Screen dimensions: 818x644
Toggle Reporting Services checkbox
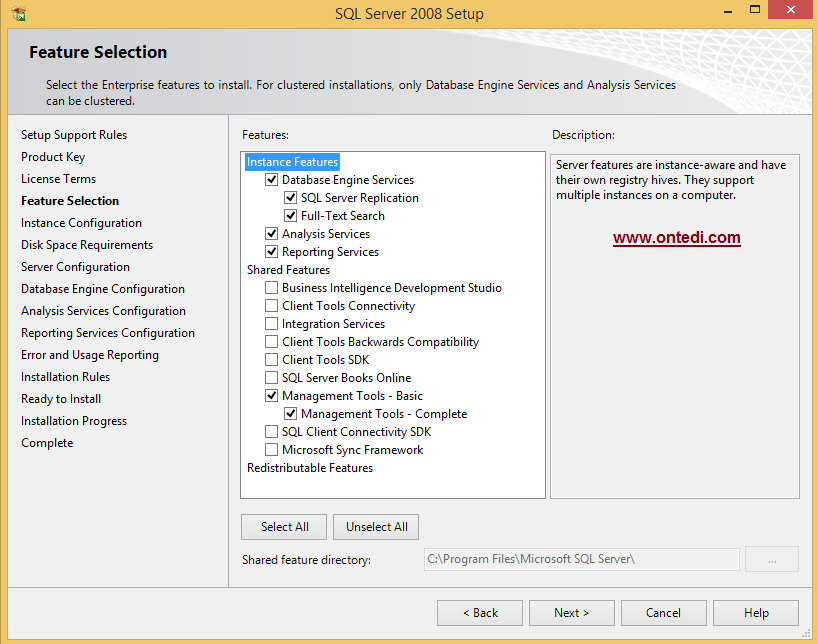[271, 252]
